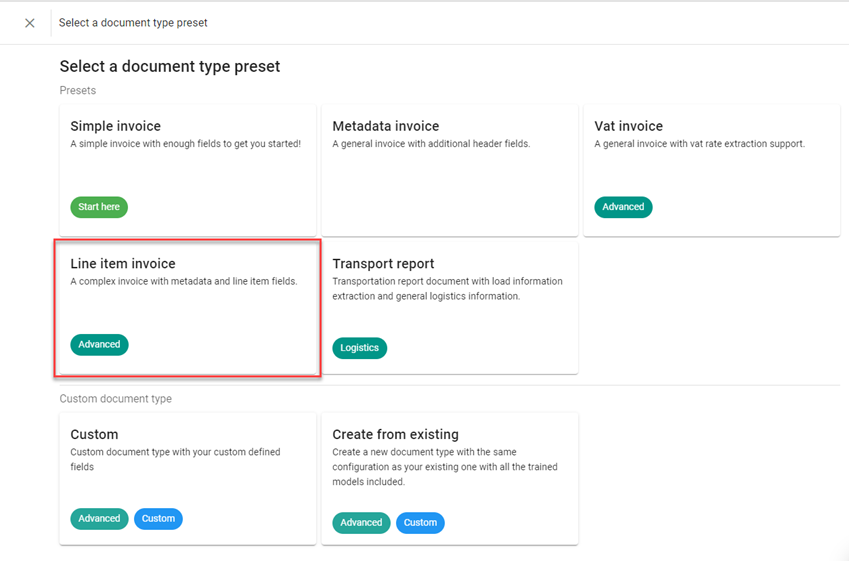
Task: Click the Transport report description text
Action: tap(447, 289)
